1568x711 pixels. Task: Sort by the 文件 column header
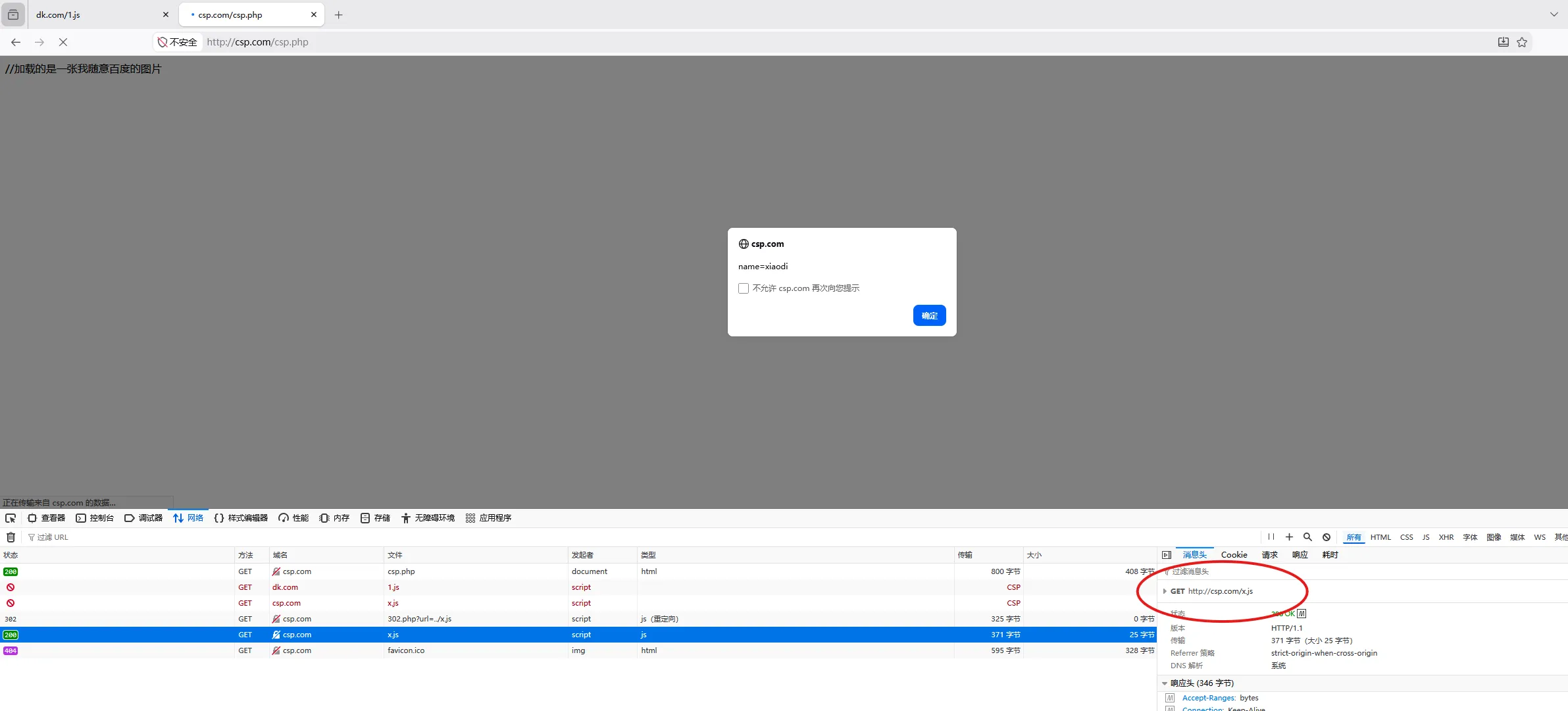[476, 555]
